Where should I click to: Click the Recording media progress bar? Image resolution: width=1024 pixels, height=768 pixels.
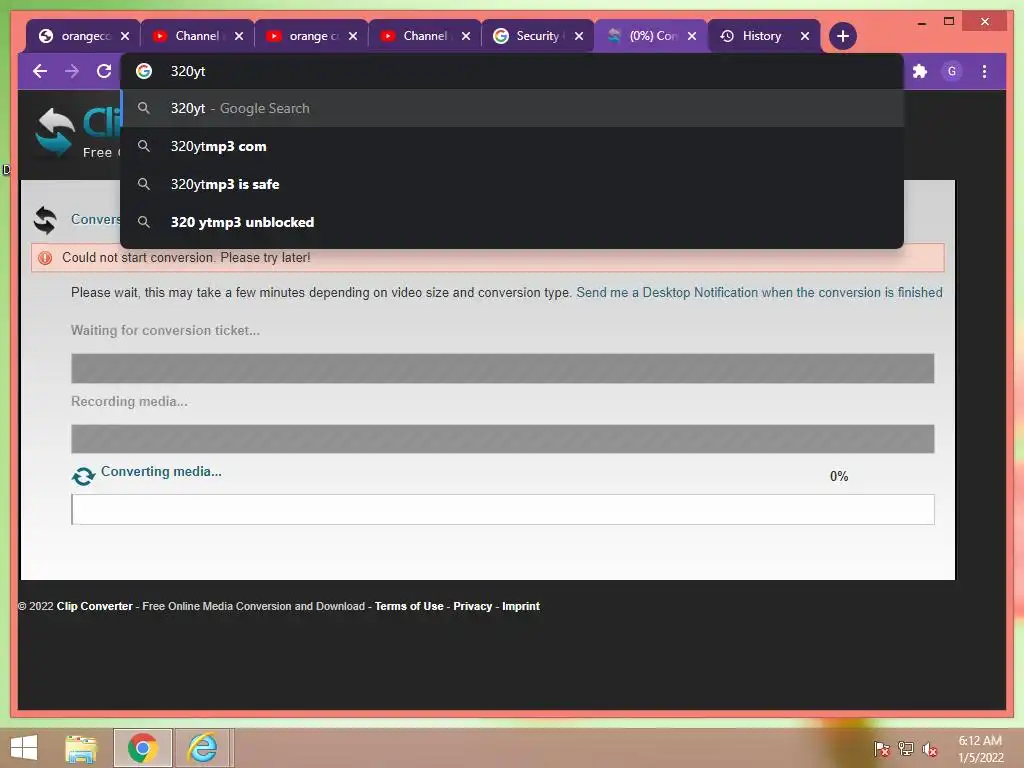tap(502, 439)
